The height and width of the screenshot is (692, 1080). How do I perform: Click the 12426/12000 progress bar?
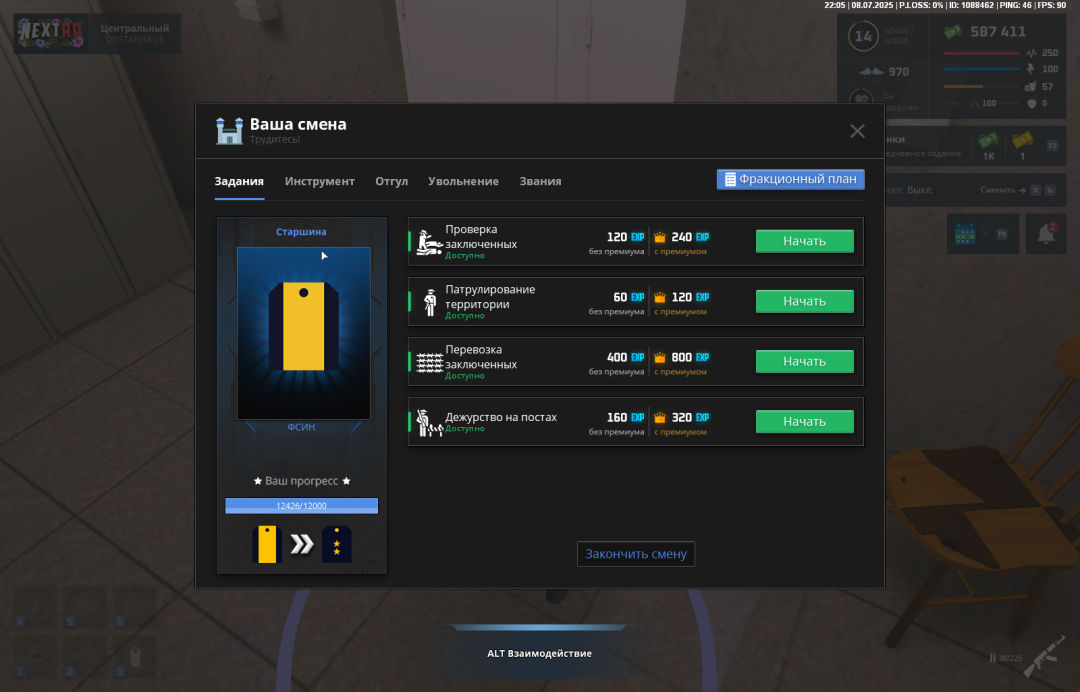[x=302, y=505]
